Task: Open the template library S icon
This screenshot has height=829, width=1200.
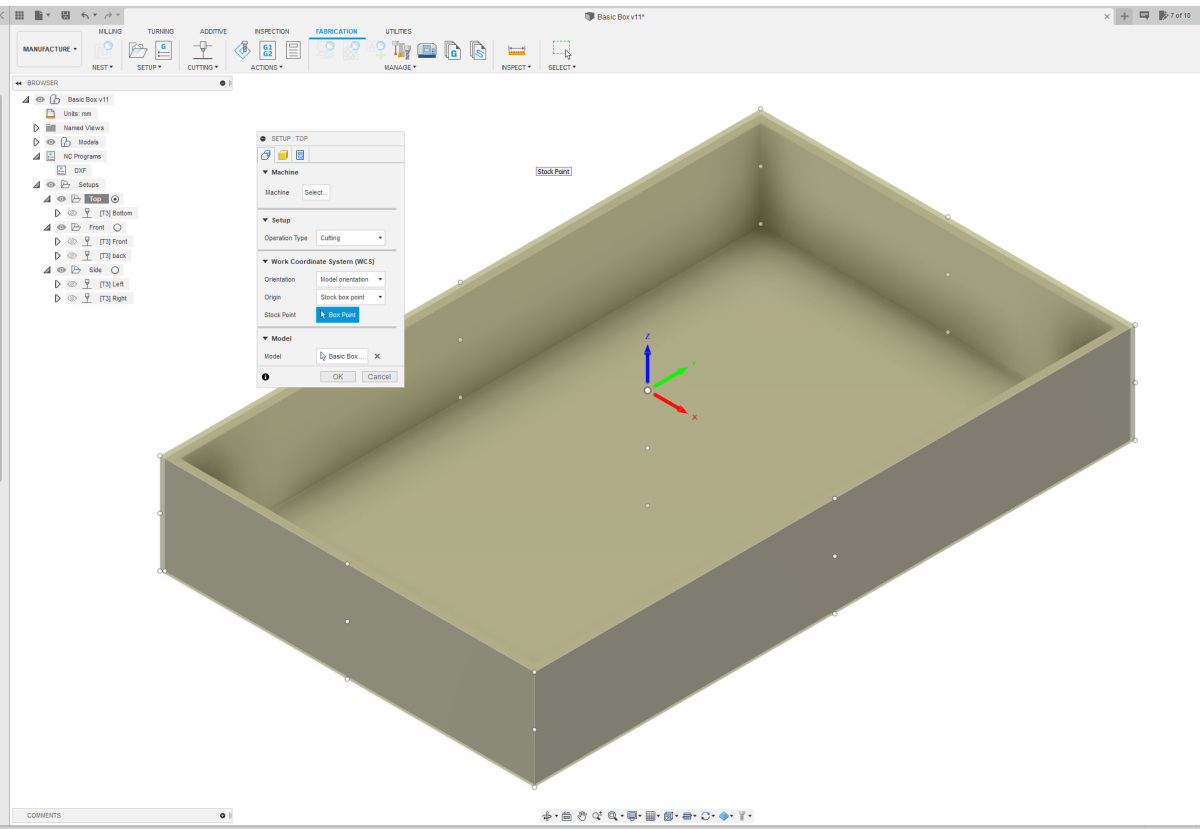Action: (478, 51)
